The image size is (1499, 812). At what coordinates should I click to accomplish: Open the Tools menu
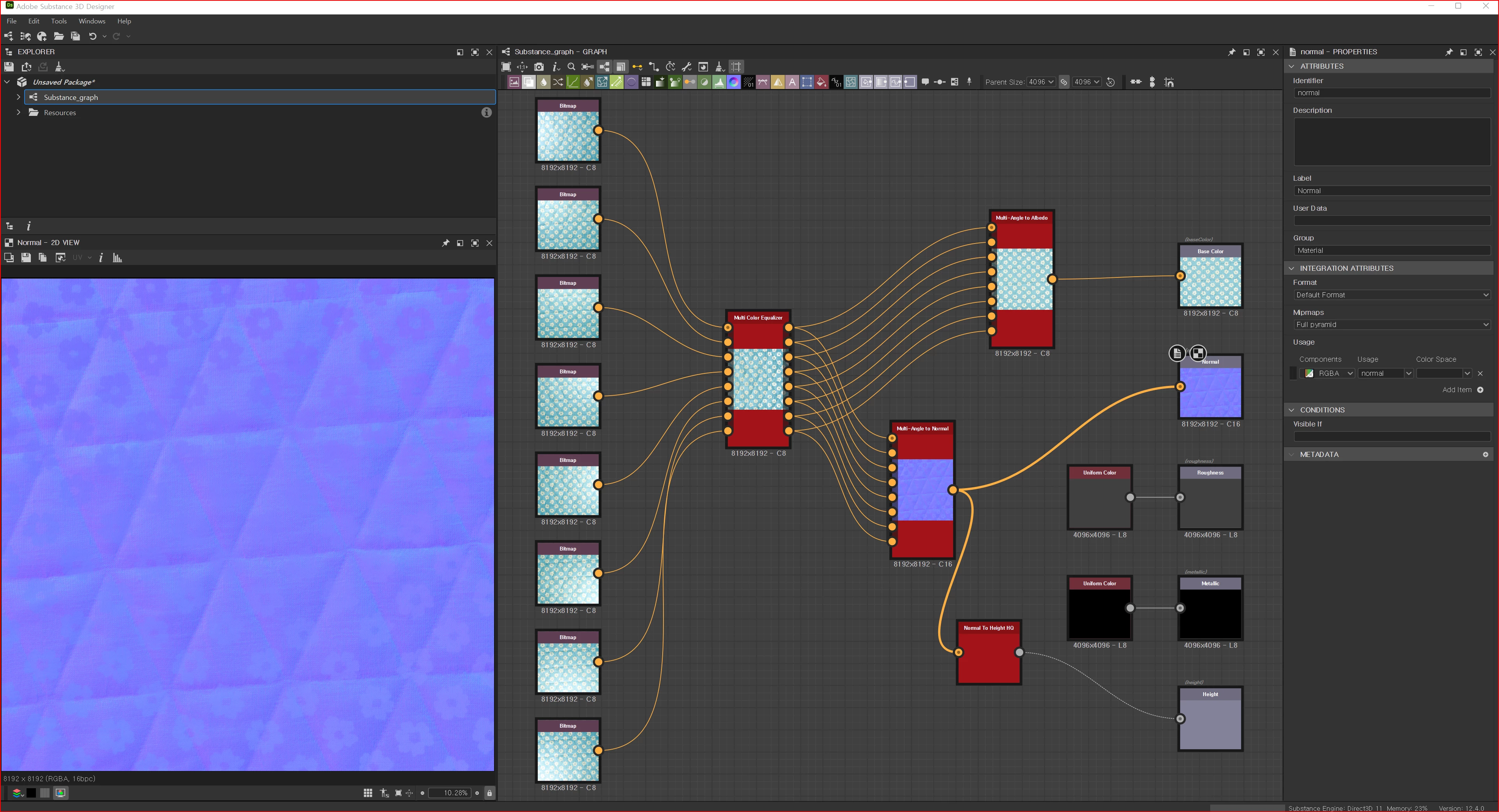[x=59, y=21]
